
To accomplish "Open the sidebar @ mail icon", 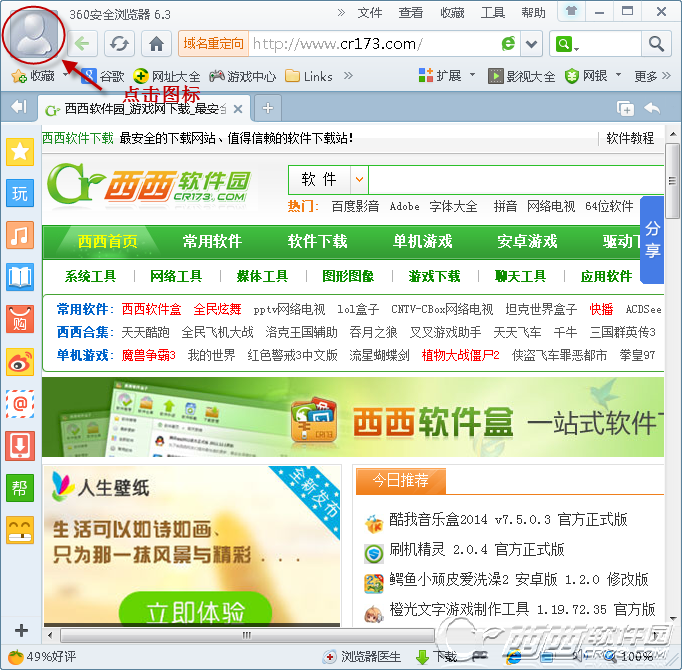I will (20, 404).
